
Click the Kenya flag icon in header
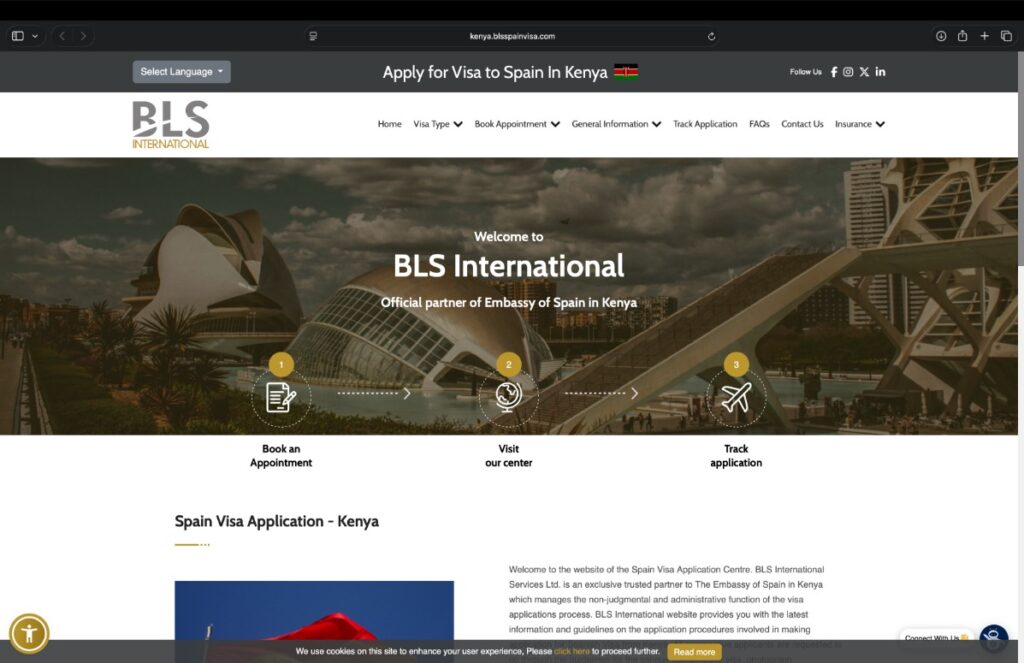[x=626, y=72]
